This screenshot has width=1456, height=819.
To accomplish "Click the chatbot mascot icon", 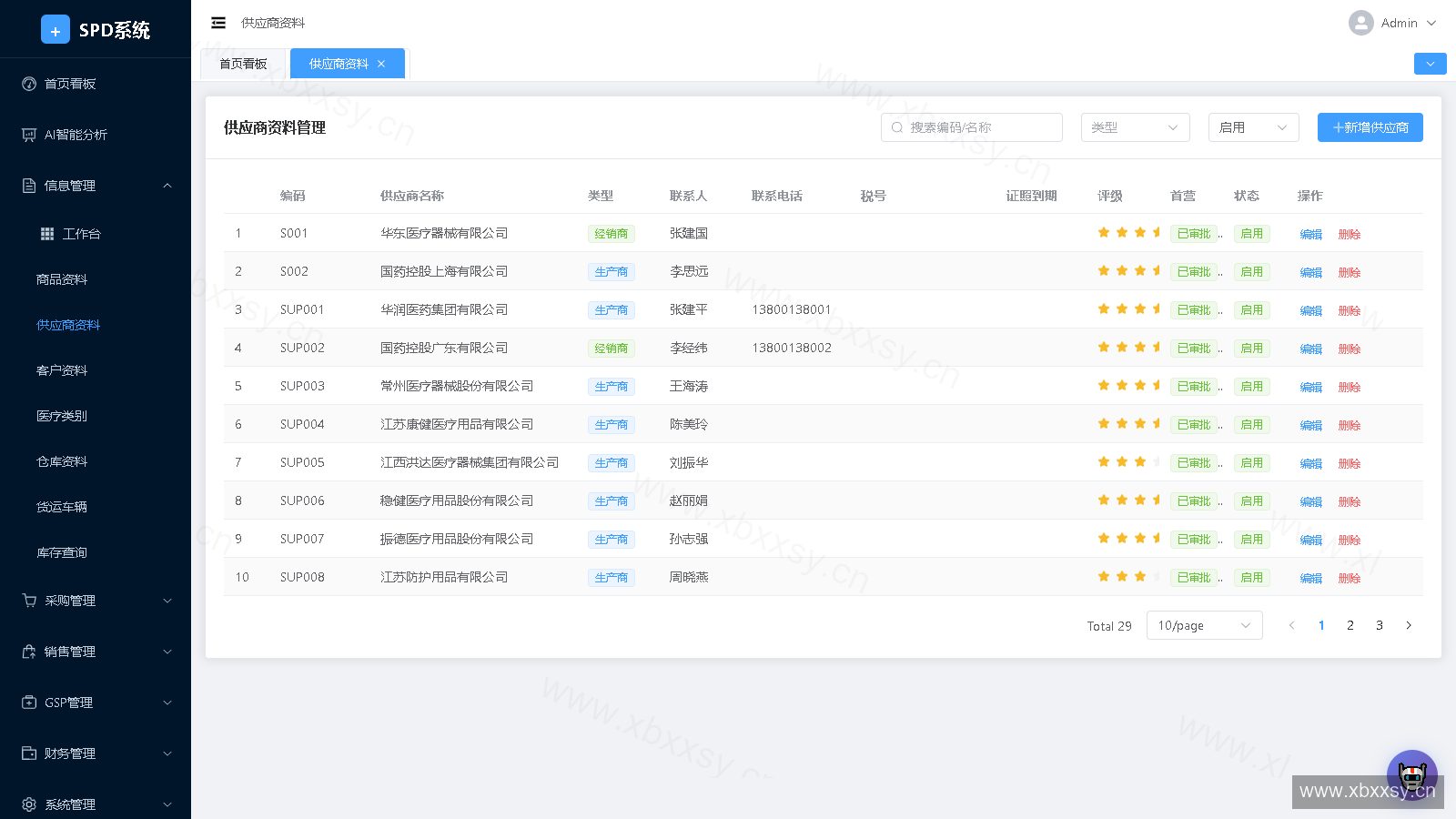I will pos(1411,775).
